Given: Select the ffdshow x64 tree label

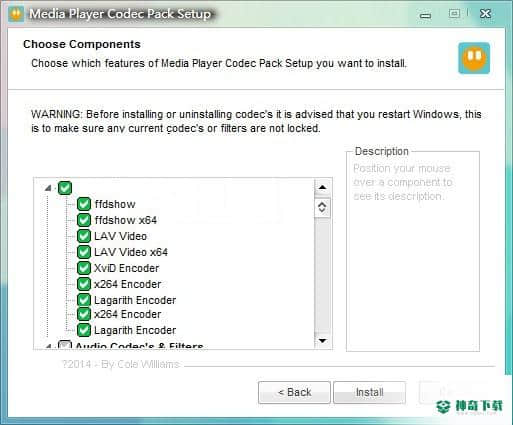Looking at the screenshot, I should point(126,220).
